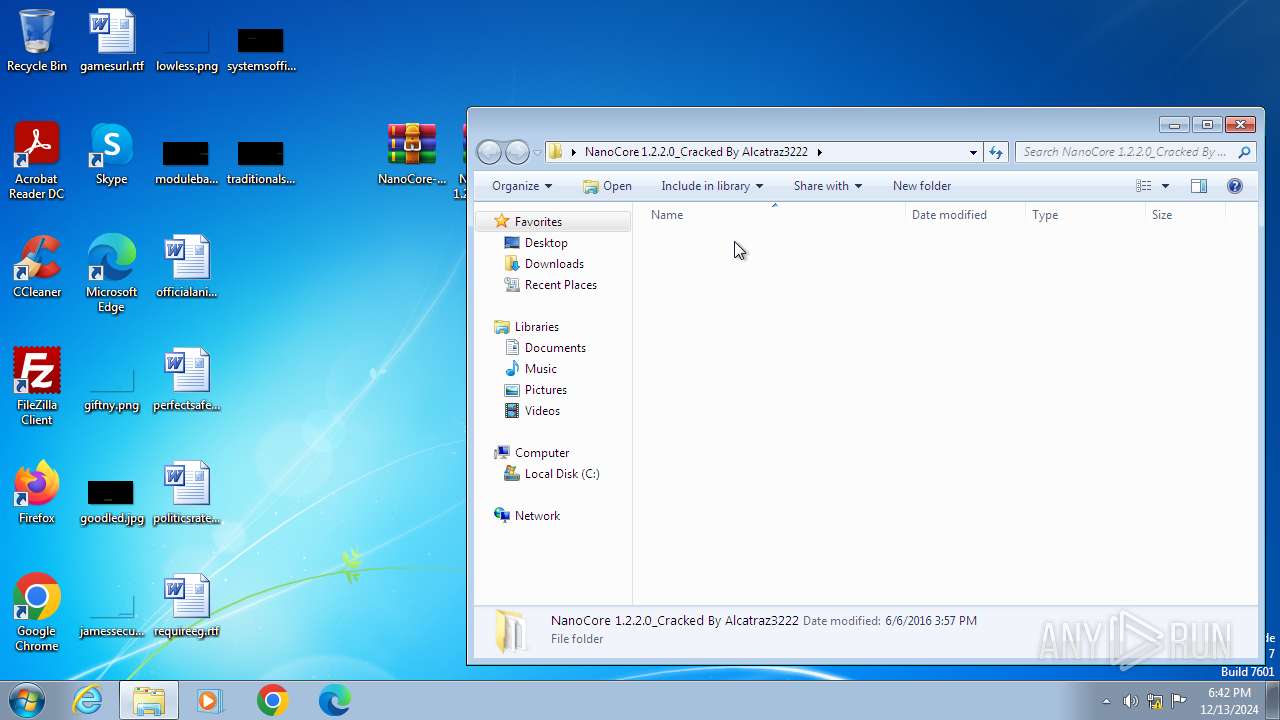Click the volume tray icon
The width and height of the screenshot is (1280, 720).
click(x=1130, y=701)
